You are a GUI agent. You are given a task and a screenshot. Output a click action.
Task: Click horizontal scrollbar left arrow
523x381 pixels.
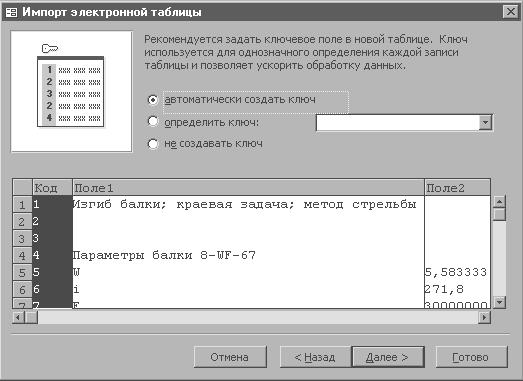19,317
